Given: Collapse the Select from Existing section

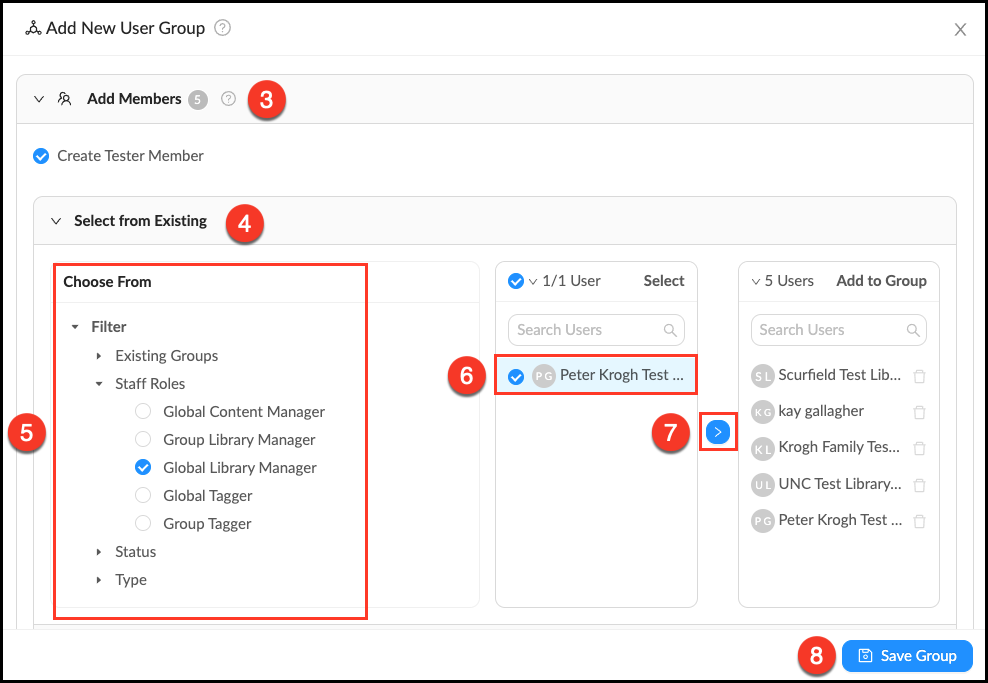Looking at the screenshot, I should pos(56,220).
